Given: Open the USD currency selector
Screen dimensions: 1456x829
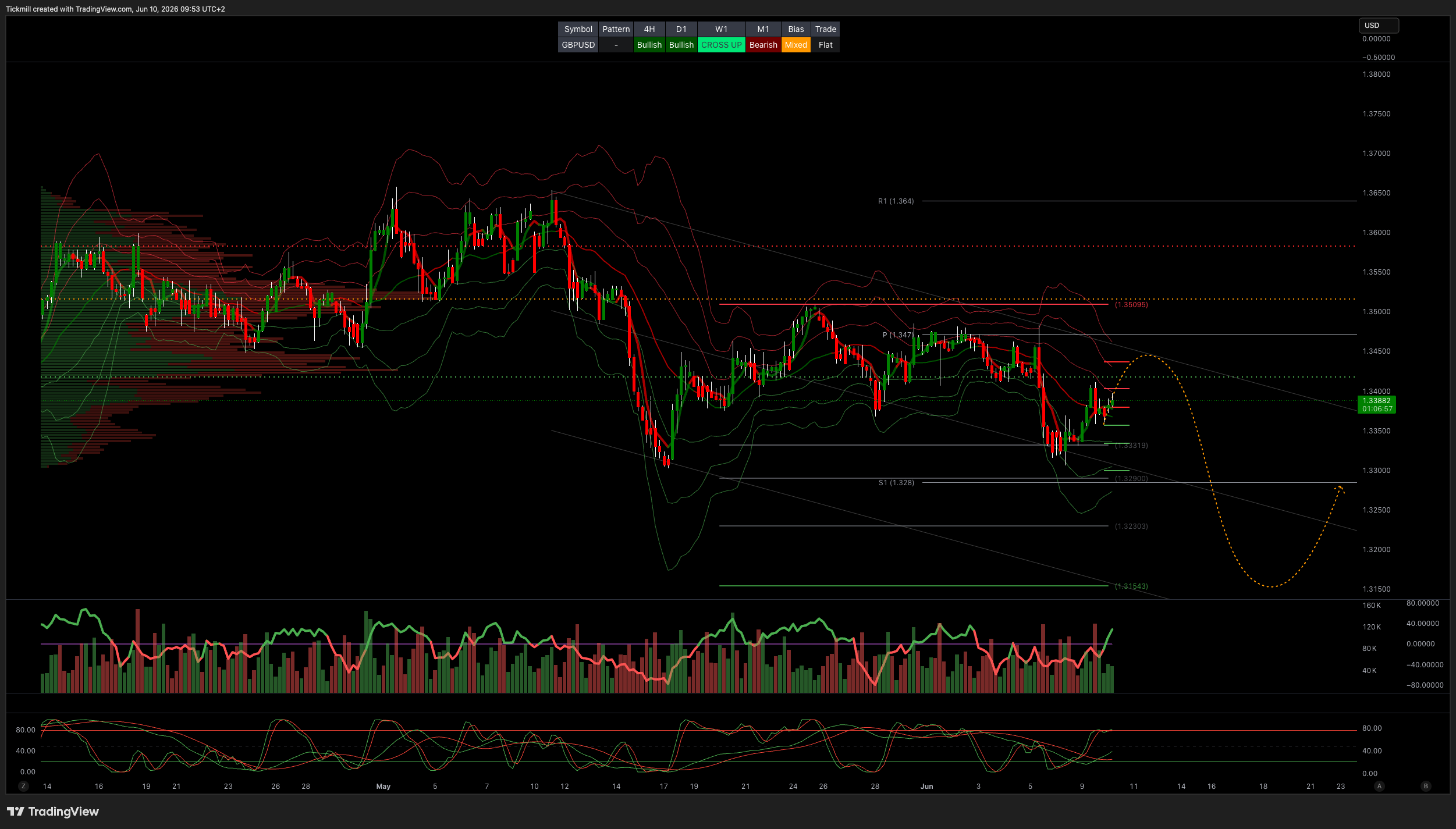Looking at the screenshot, I should (1378, 26).
